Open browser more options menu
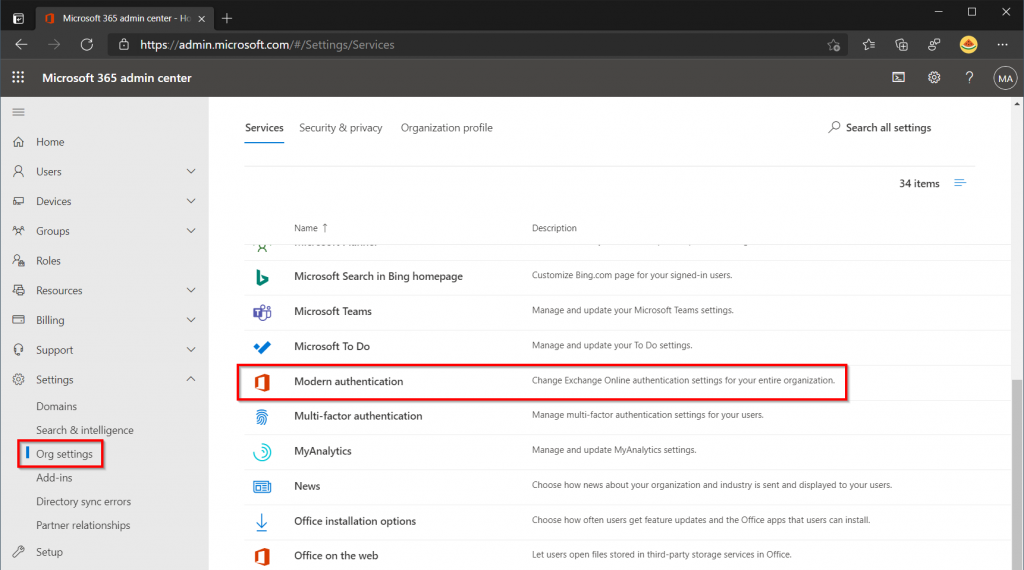The height and width of the screenshot is (570, 1024). click(1002, 44)
